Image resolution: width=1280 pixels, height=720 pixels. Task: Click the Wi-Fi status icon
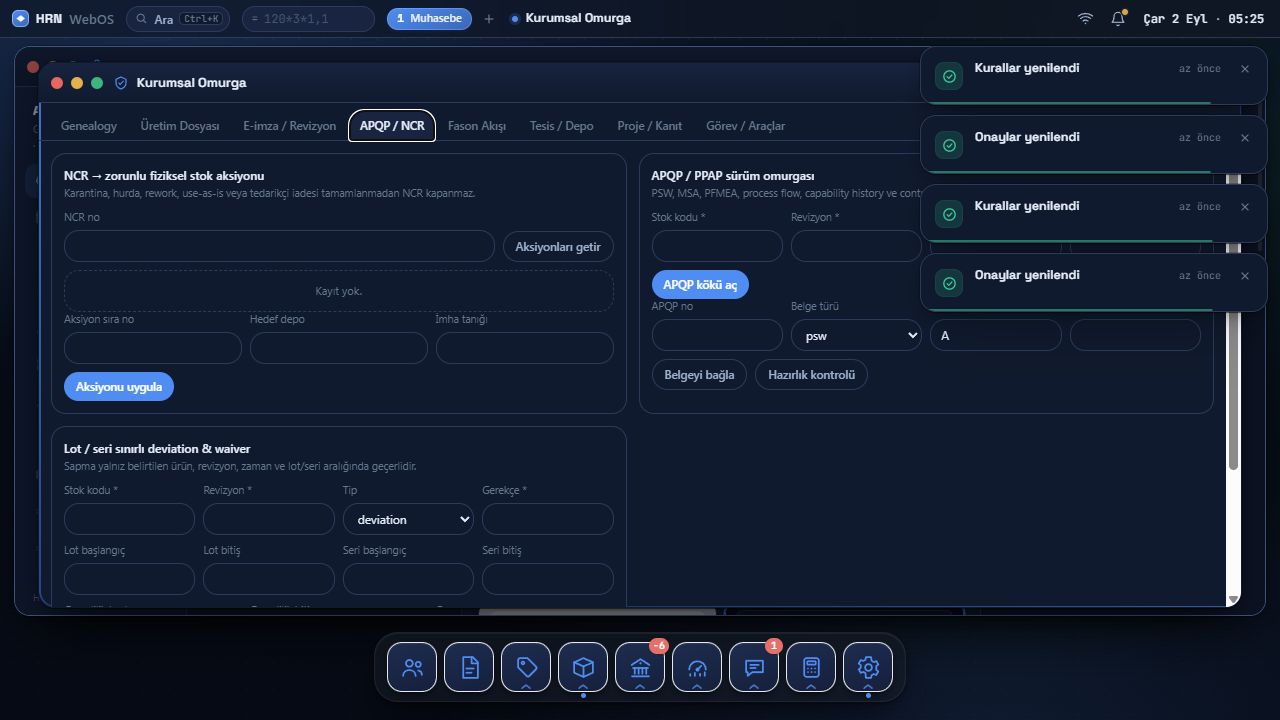[1085, 19]
